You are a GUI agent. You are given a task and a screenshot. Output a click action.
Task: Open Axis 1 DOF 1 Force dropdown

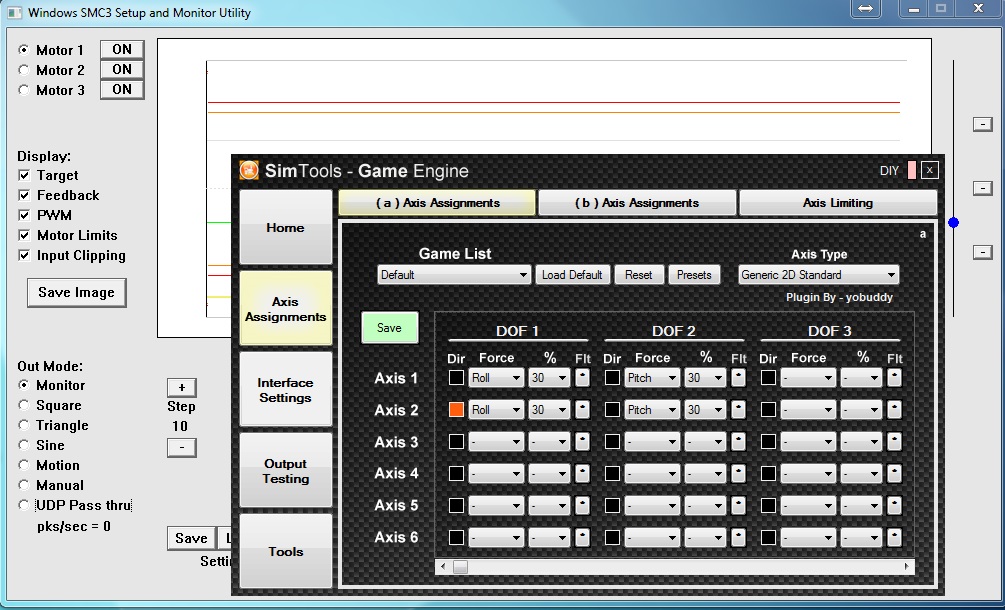496,377
